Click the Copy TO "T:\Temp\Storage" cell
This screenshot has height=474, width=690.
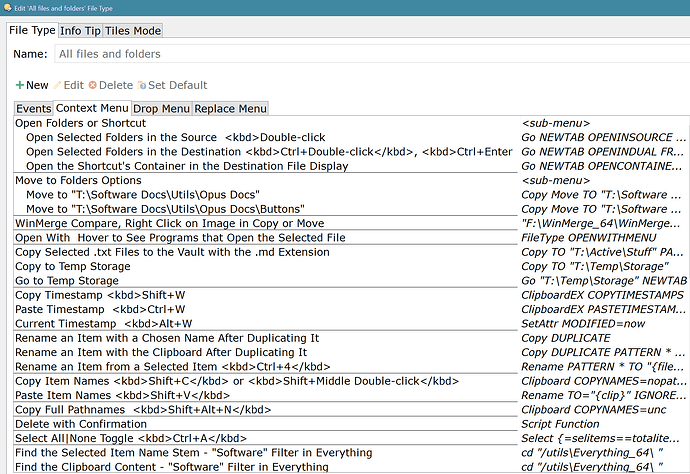coord(595,266)
